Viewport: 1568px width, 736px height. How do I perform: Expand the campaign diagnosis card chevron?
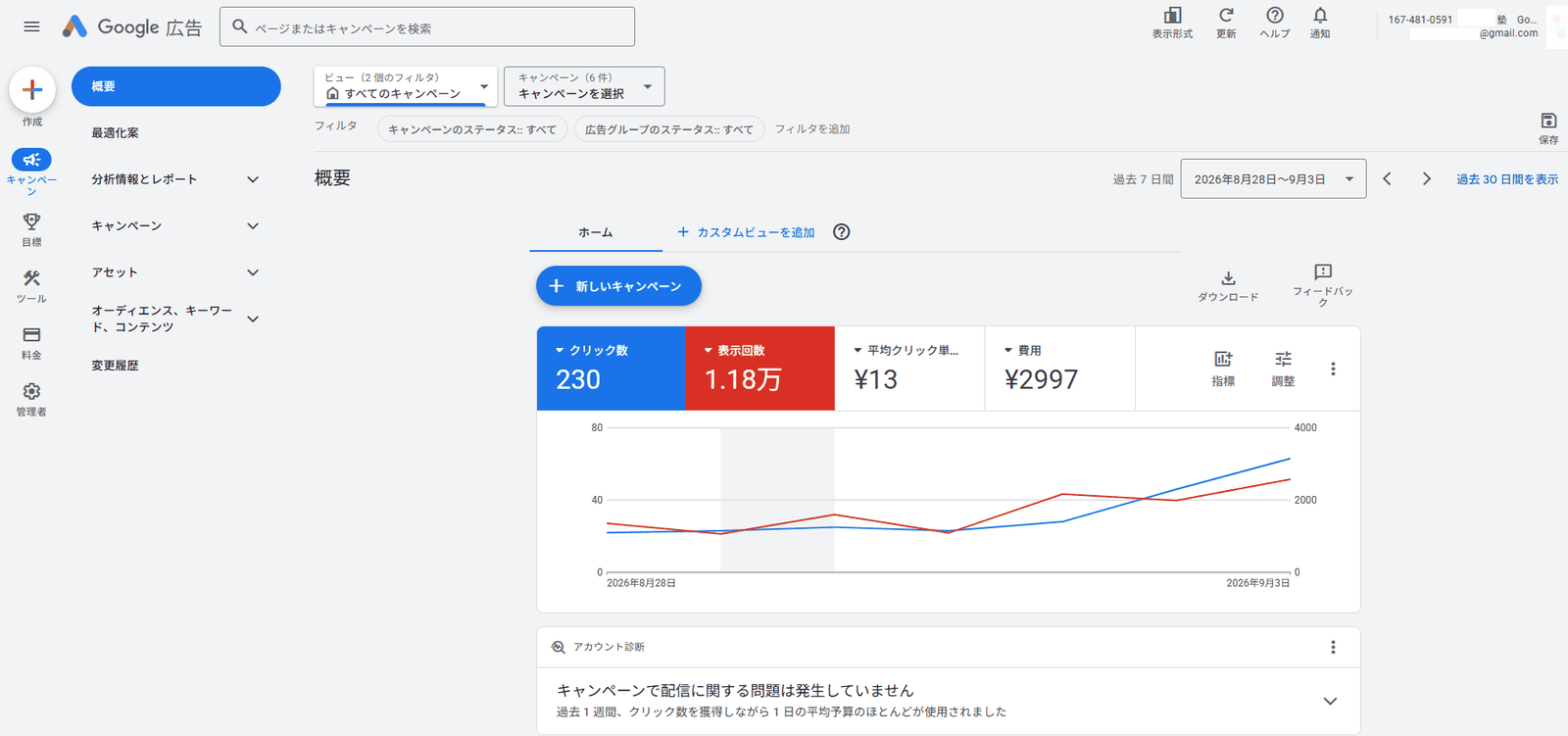click(1330, 701)
